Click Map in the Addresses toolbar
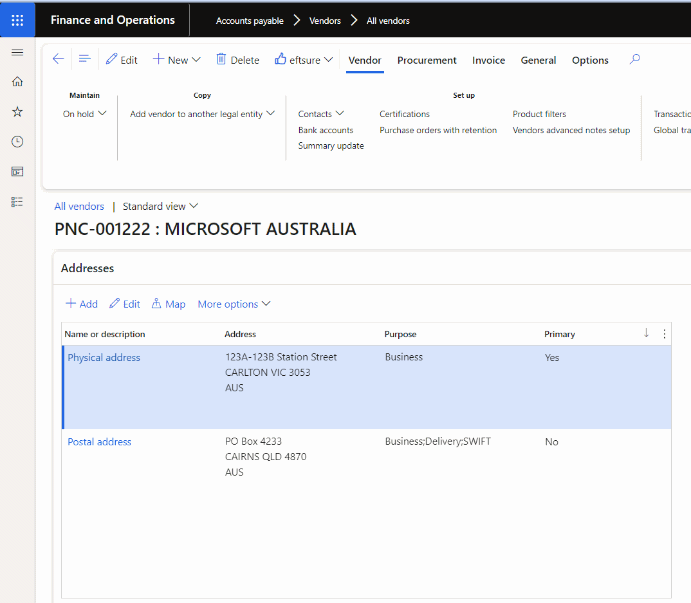691x603 pixels. 168,304
